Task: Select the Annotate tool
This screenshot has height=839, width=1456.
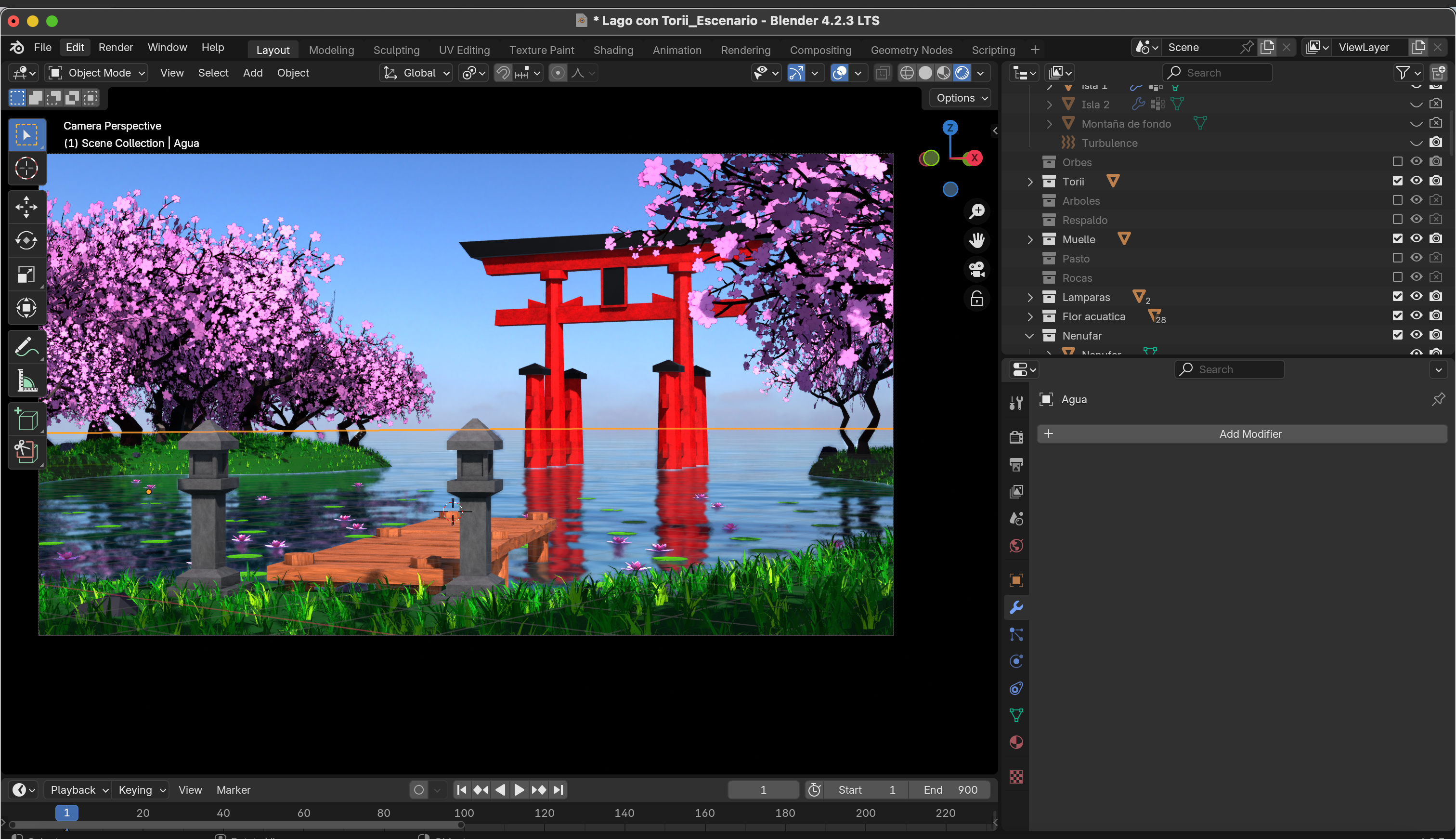Action: click(26, 346)
